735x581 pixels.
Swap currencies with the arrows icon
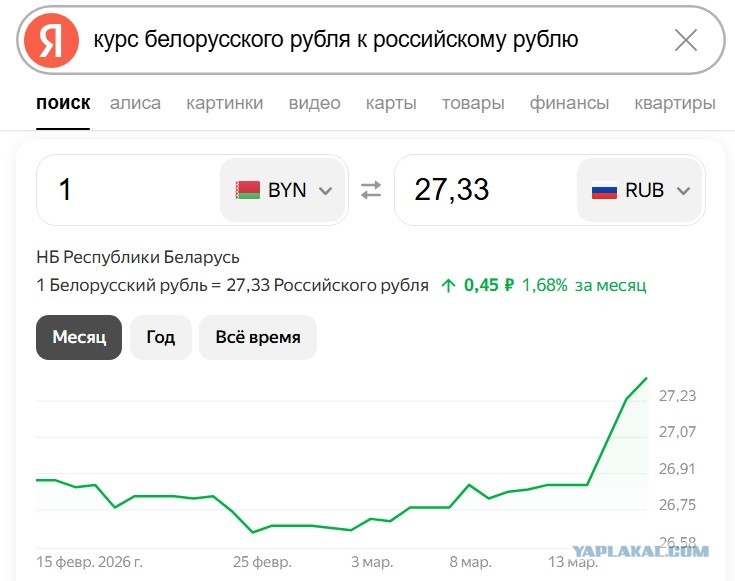371,190
